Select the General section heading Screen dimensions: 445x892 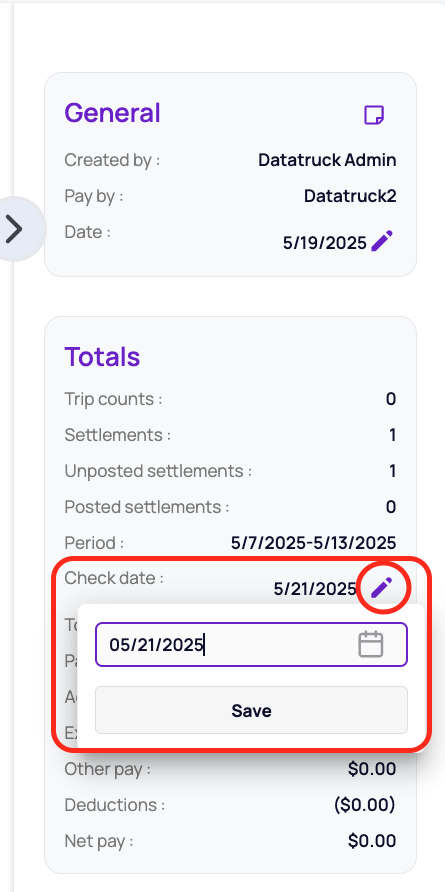(112, 113)
